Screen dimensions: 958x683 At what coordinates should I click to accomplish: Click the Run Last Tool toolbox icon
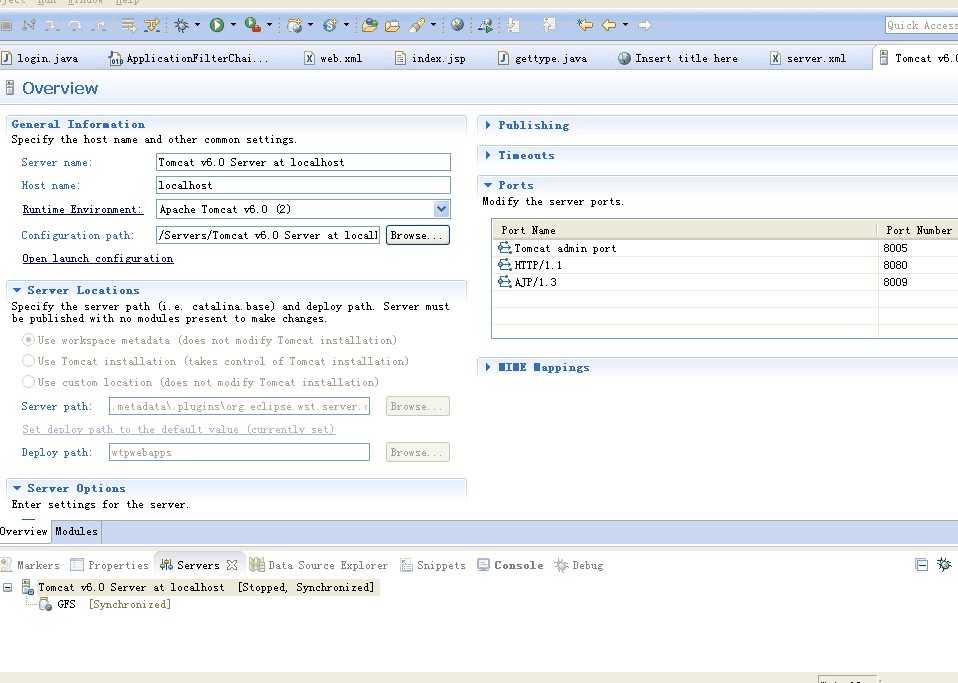coord(252,24)
